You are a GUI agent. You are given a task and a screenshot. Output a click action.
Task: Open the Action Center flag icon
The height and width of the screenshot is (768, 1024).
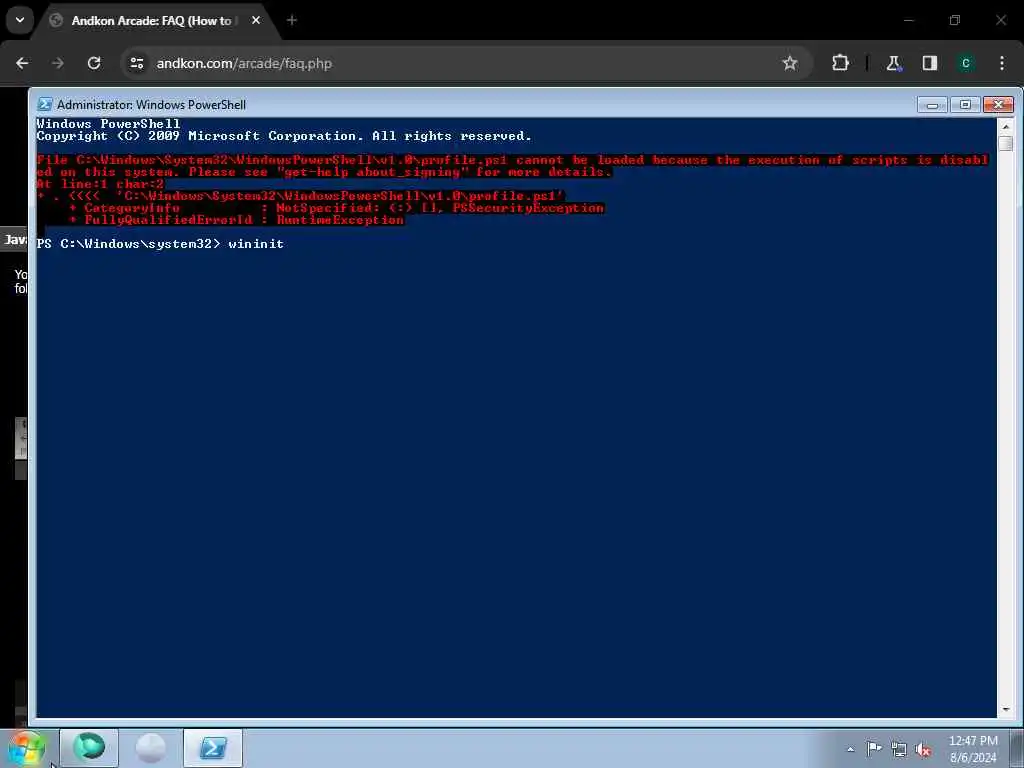click(873, 748)
